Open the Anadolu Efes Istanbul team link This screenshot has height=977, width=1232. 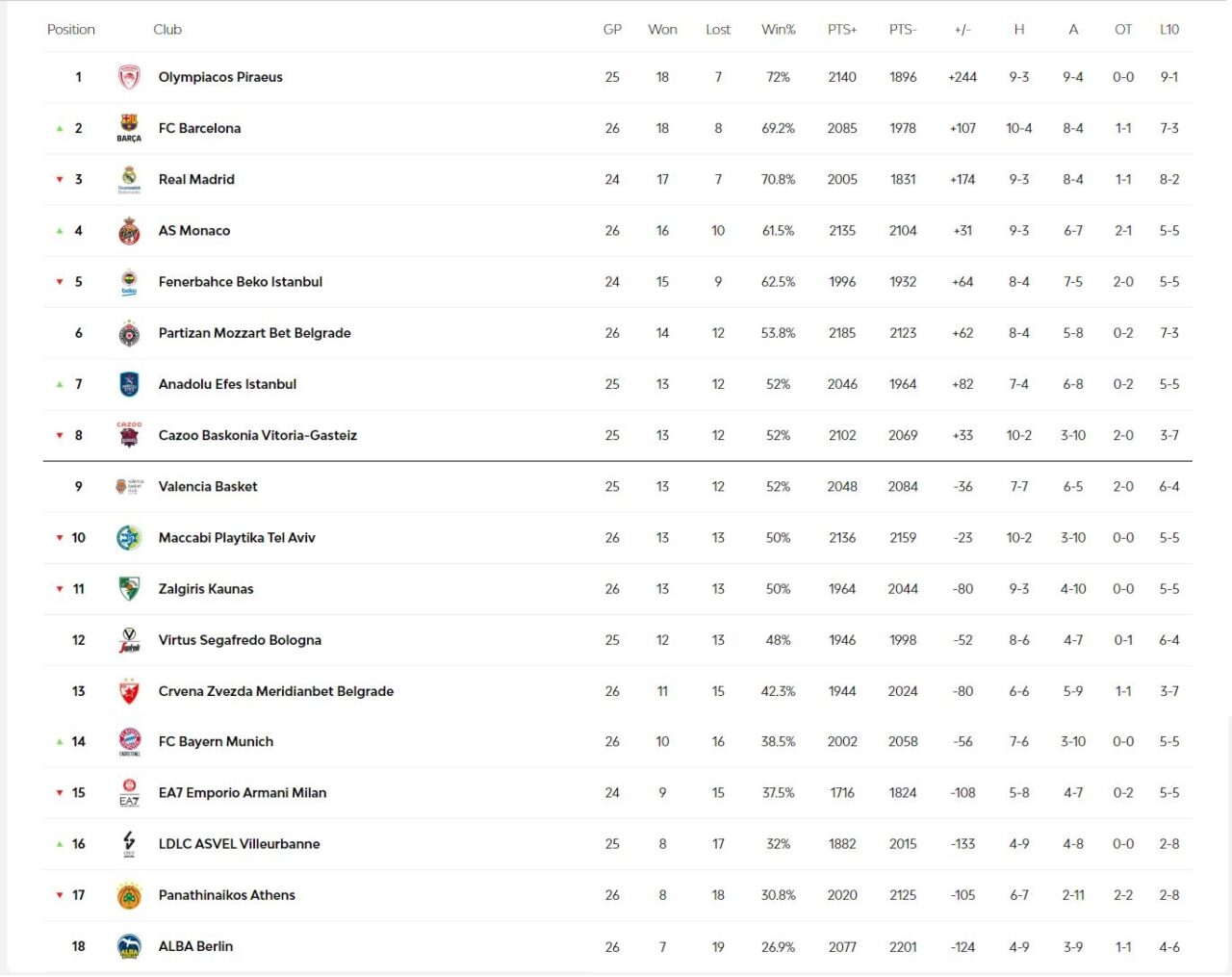[x=227, y=384]
